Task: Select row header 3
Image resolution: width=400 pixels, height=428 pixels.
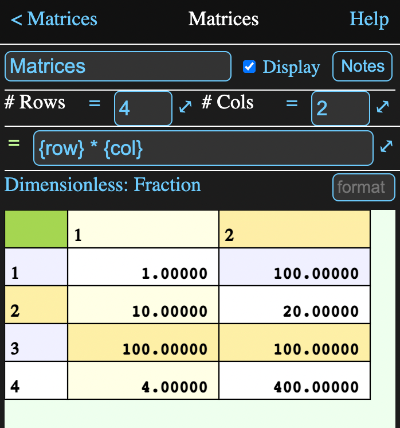Action: pos(36,343)
